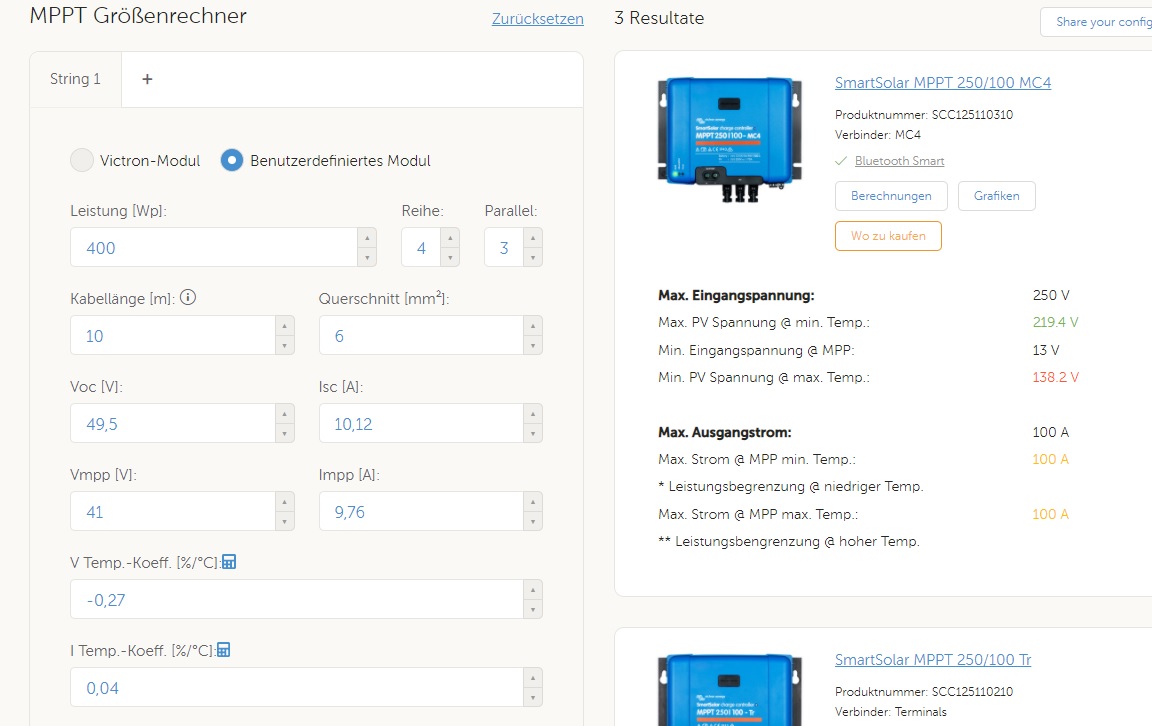1152x726 pixels.
Task: Click the Share your config button
Action: point(1096,22)
